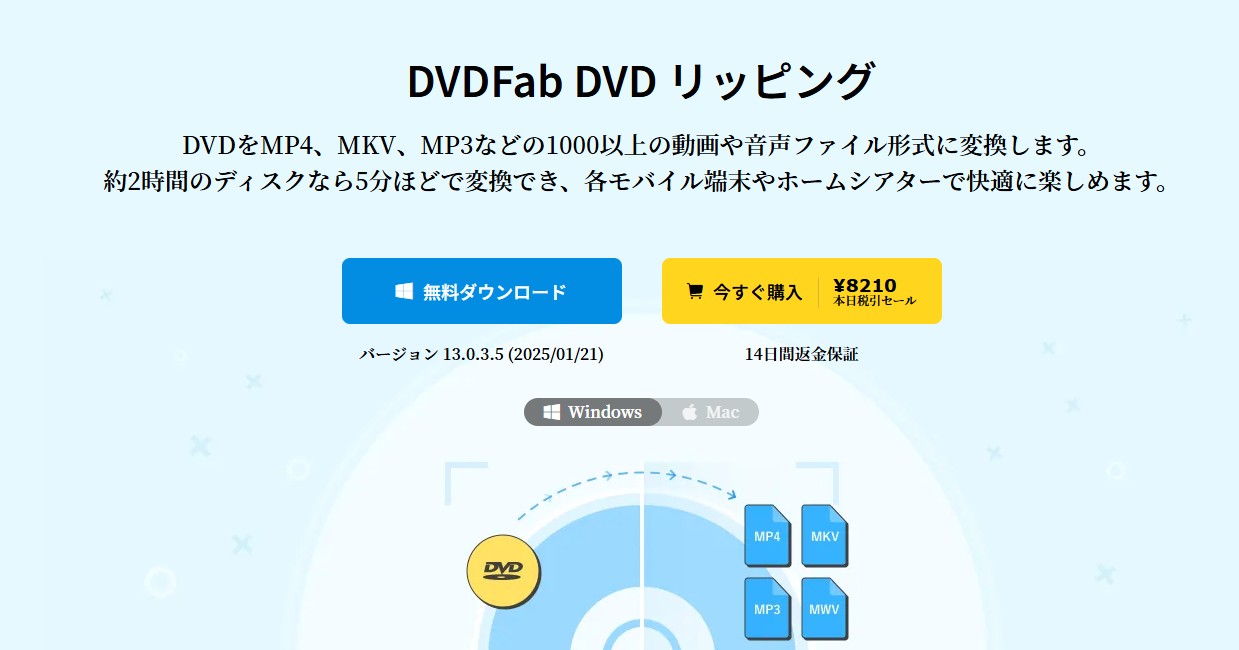Click the dashed conversion arrow above disc
The image size is (1239, 650).
pyautogui.click(x=628, y=491)
